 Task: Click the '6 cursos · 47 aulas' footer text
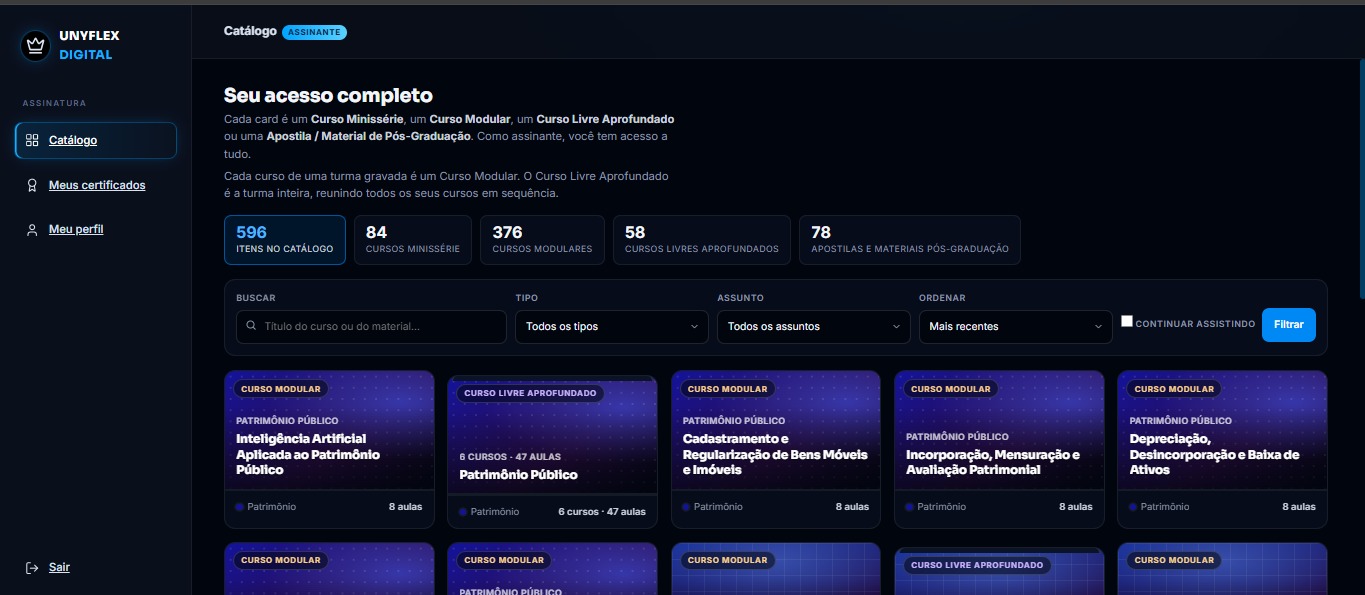click(602, 512)
